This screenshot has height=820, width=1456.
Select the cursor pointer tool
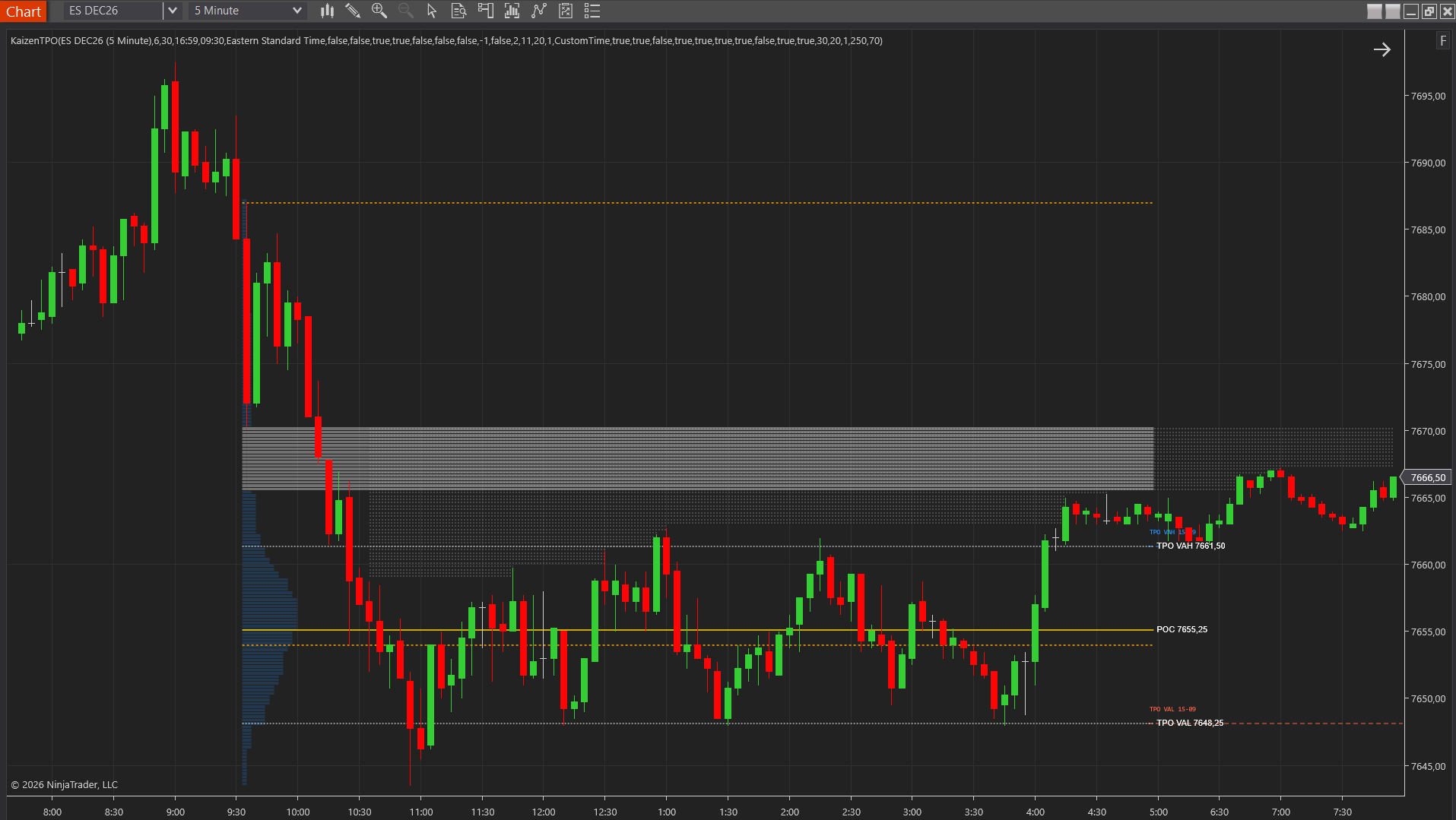[x=432, y=11]
